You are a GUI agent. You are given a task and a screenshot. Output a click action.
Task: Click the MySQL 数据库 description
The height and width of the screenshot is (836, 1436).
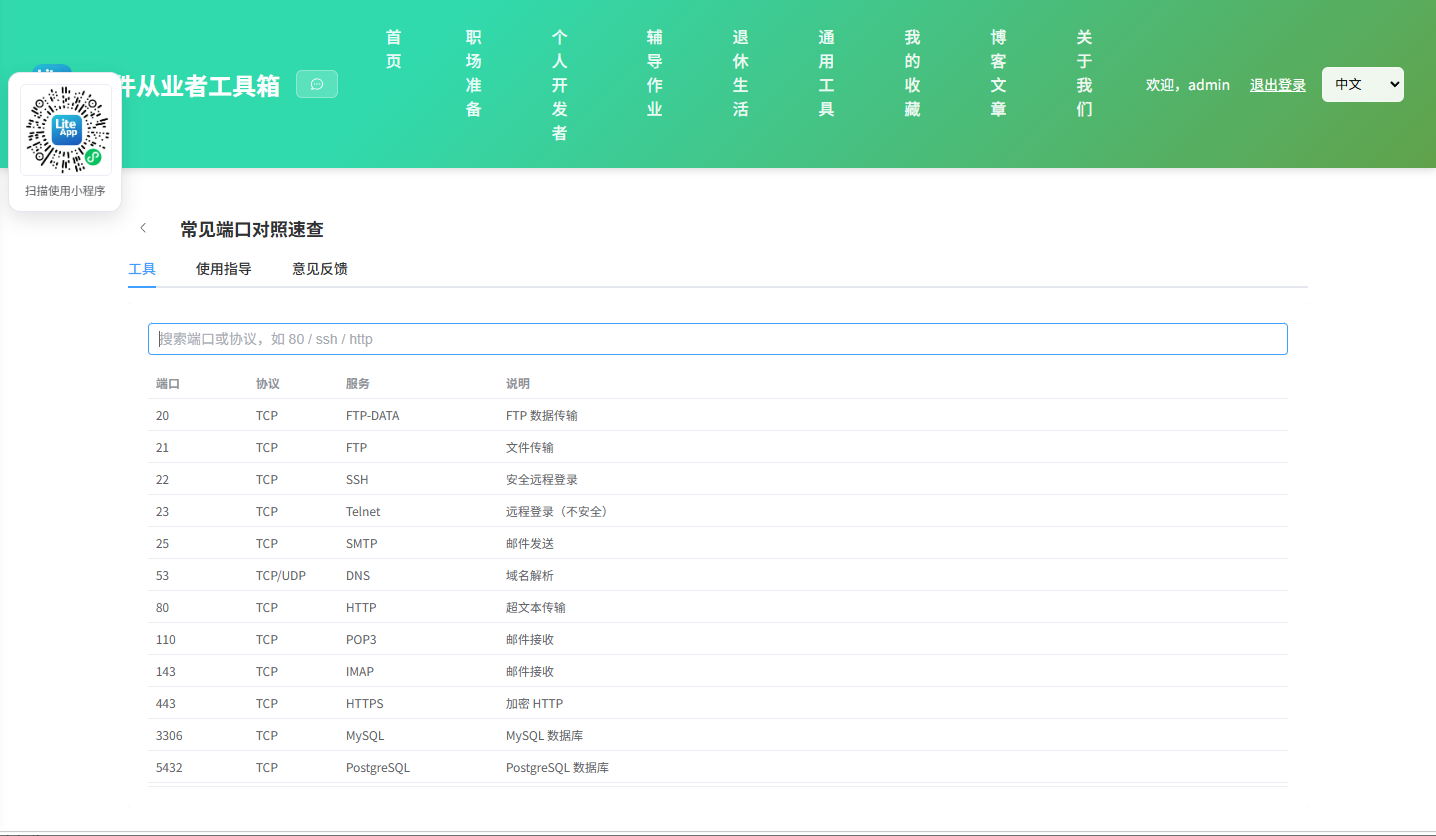tap(545, 736)
